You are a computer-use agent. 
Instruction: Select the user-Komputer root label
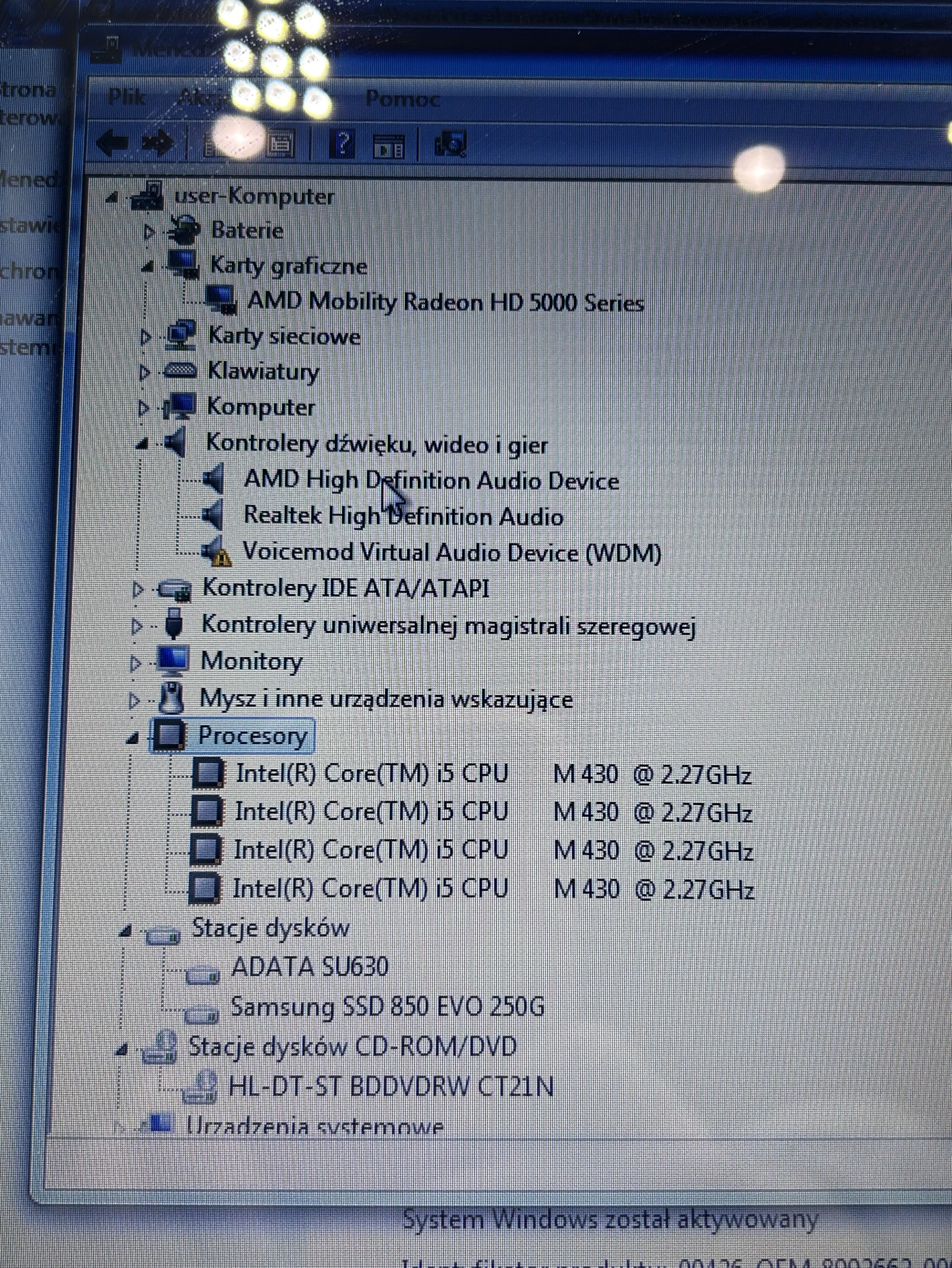(x=254, y=197)
